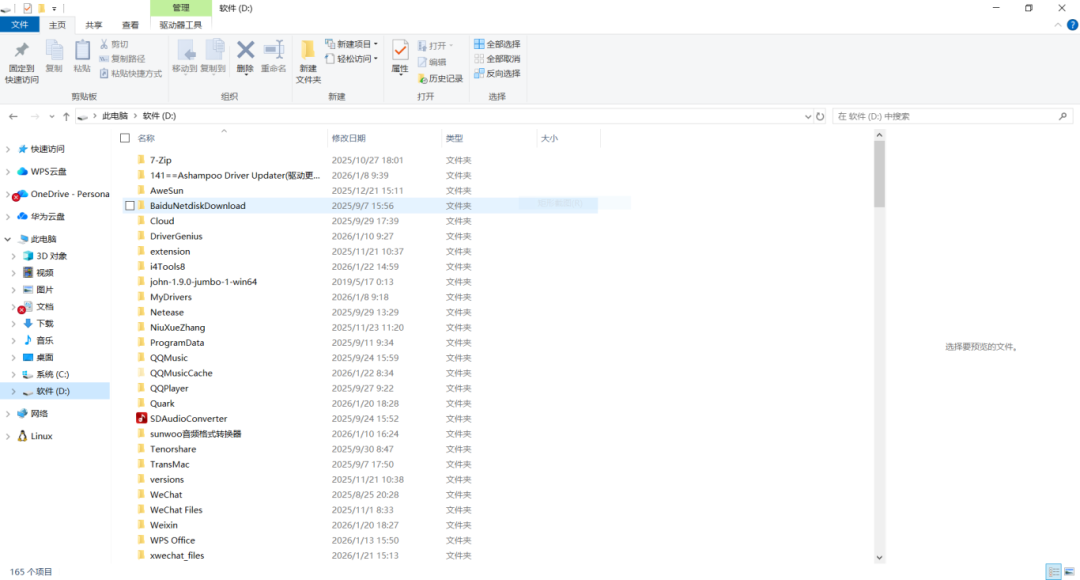This screenshot has width=1080, height=580.
Task: Click the Select all icon
Action: 479,44
